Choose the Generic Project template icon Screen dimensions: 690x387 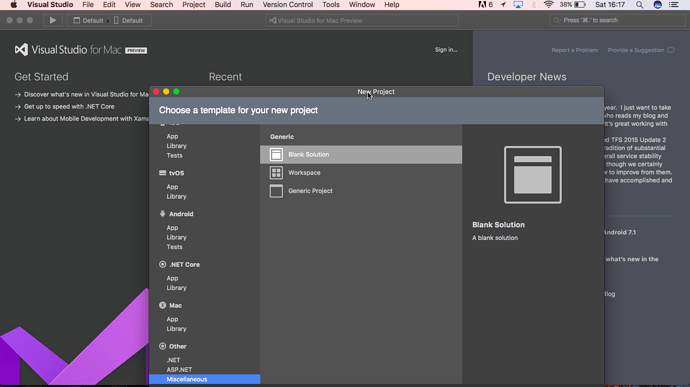tap(276, 191)
